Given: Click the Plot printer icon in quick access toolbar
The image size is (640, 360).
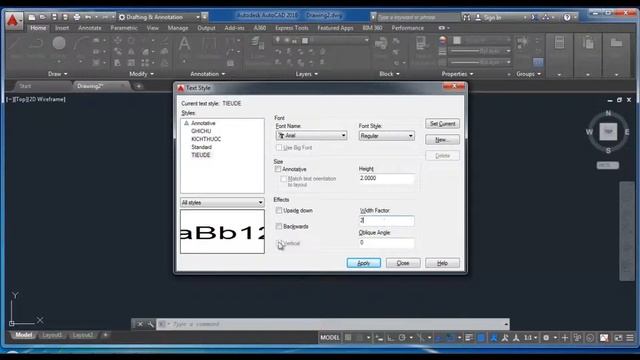Looking at the screenshot, I should point(77,17).
